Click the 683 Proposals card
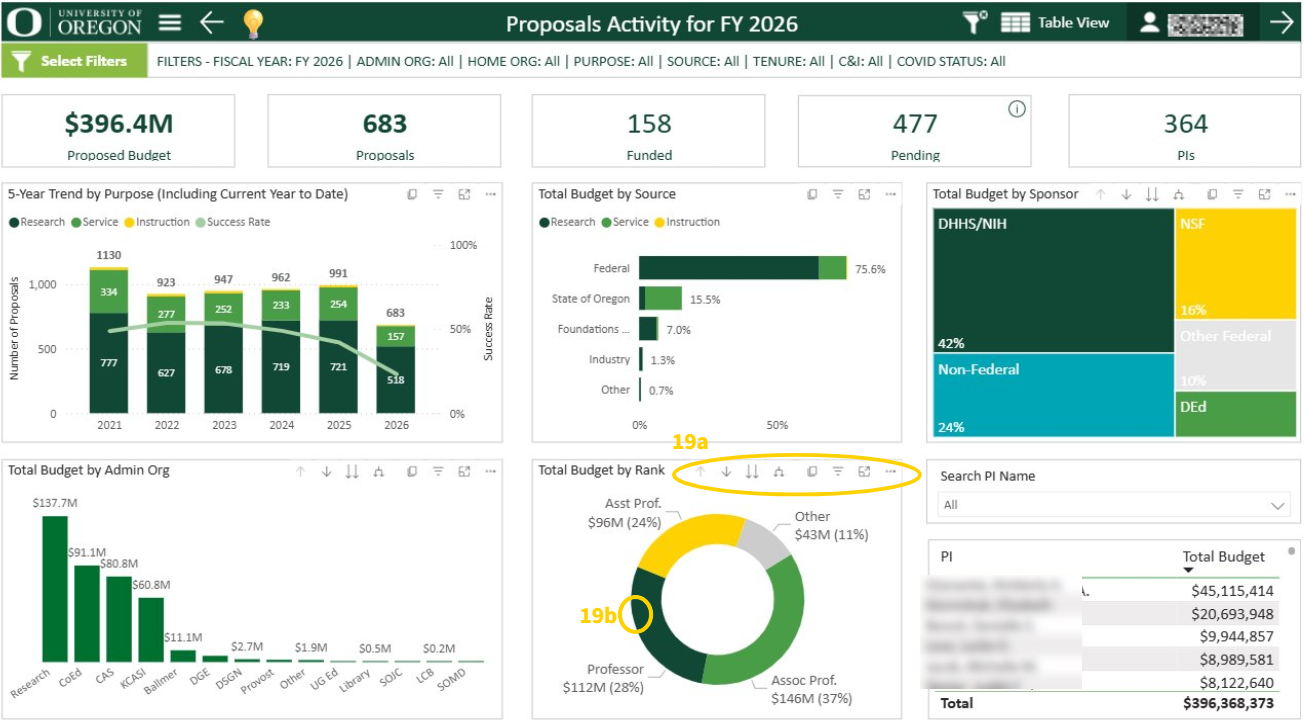This screenshot has width=1306, height=726. tap(385, 131)
